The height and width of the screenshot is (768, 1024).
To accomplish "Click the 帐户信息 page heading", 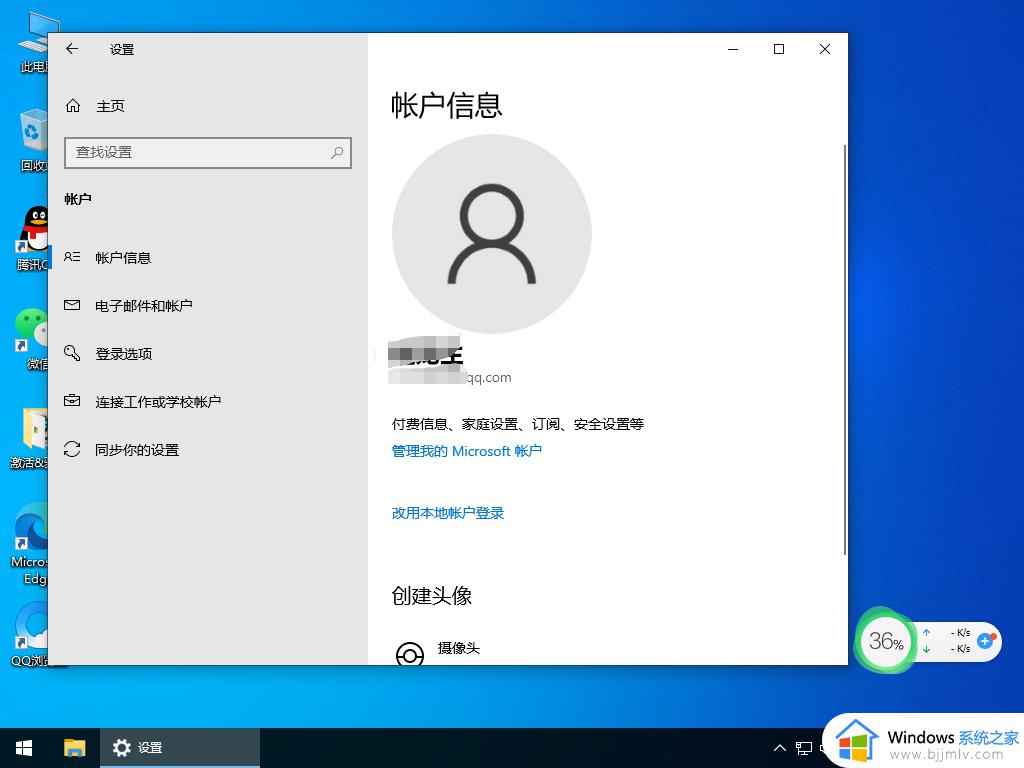I will tap(447, 105).
